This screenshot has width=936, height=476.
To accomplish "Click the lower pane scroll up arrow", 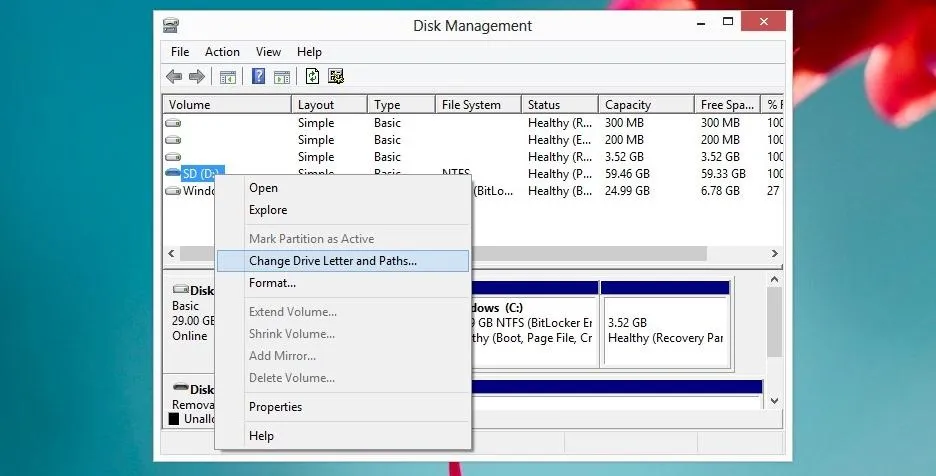I will pos(774,280).
